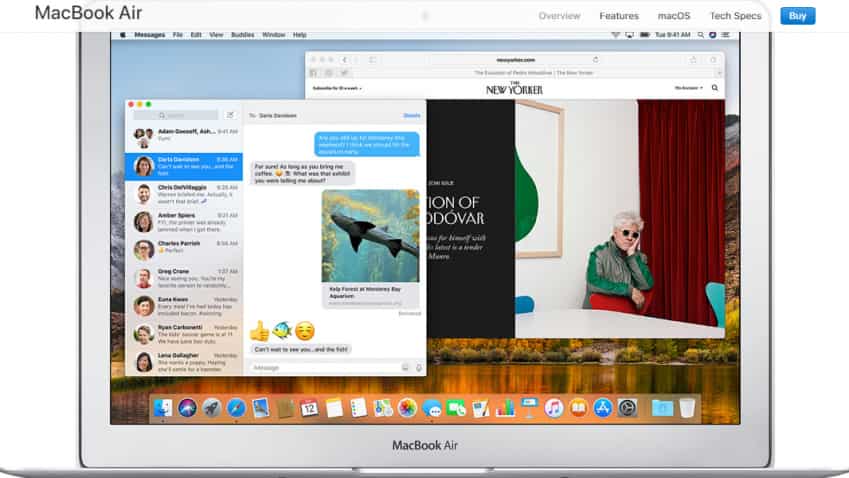Click New Yorker site search magnifier

[715, 88]
